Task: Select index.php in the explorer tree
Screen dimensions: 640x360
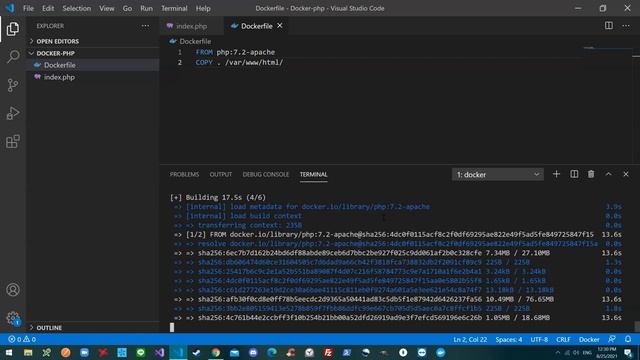Action: click(93, 77)
